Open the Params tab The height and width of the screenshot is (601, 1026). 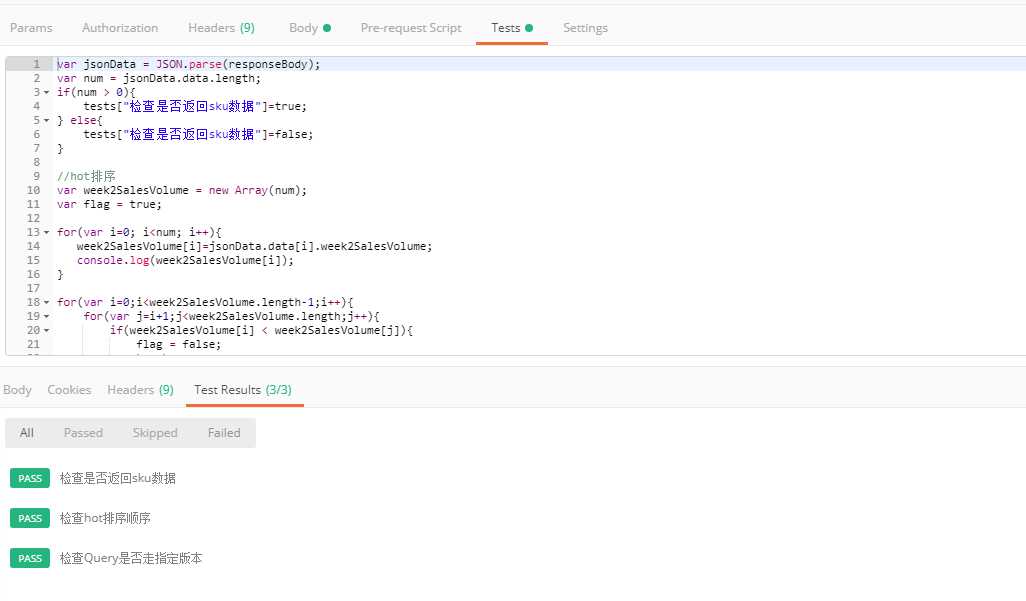point(31,27)
